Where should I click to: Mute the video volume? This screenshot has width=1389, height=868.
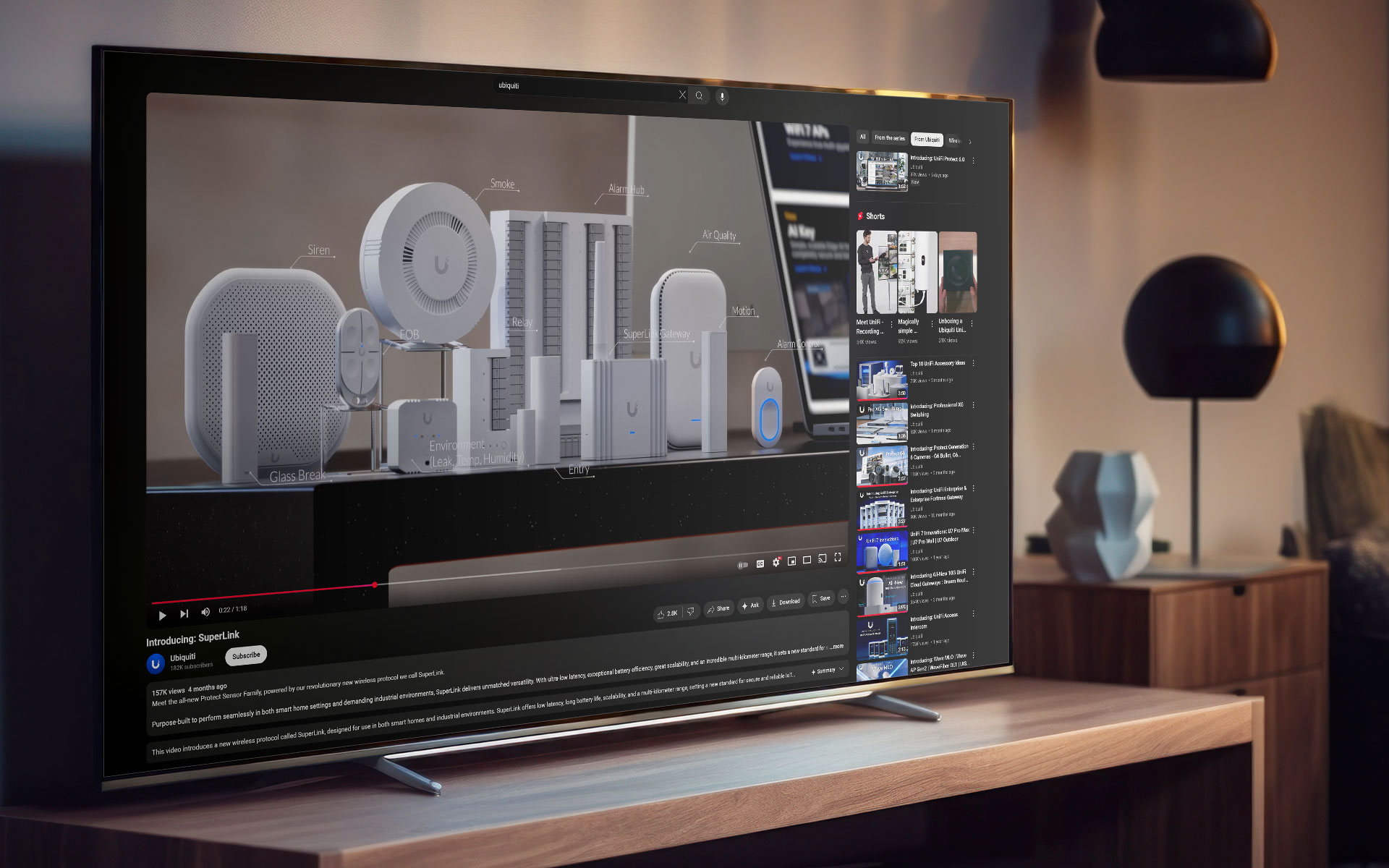tap(205, 612)
